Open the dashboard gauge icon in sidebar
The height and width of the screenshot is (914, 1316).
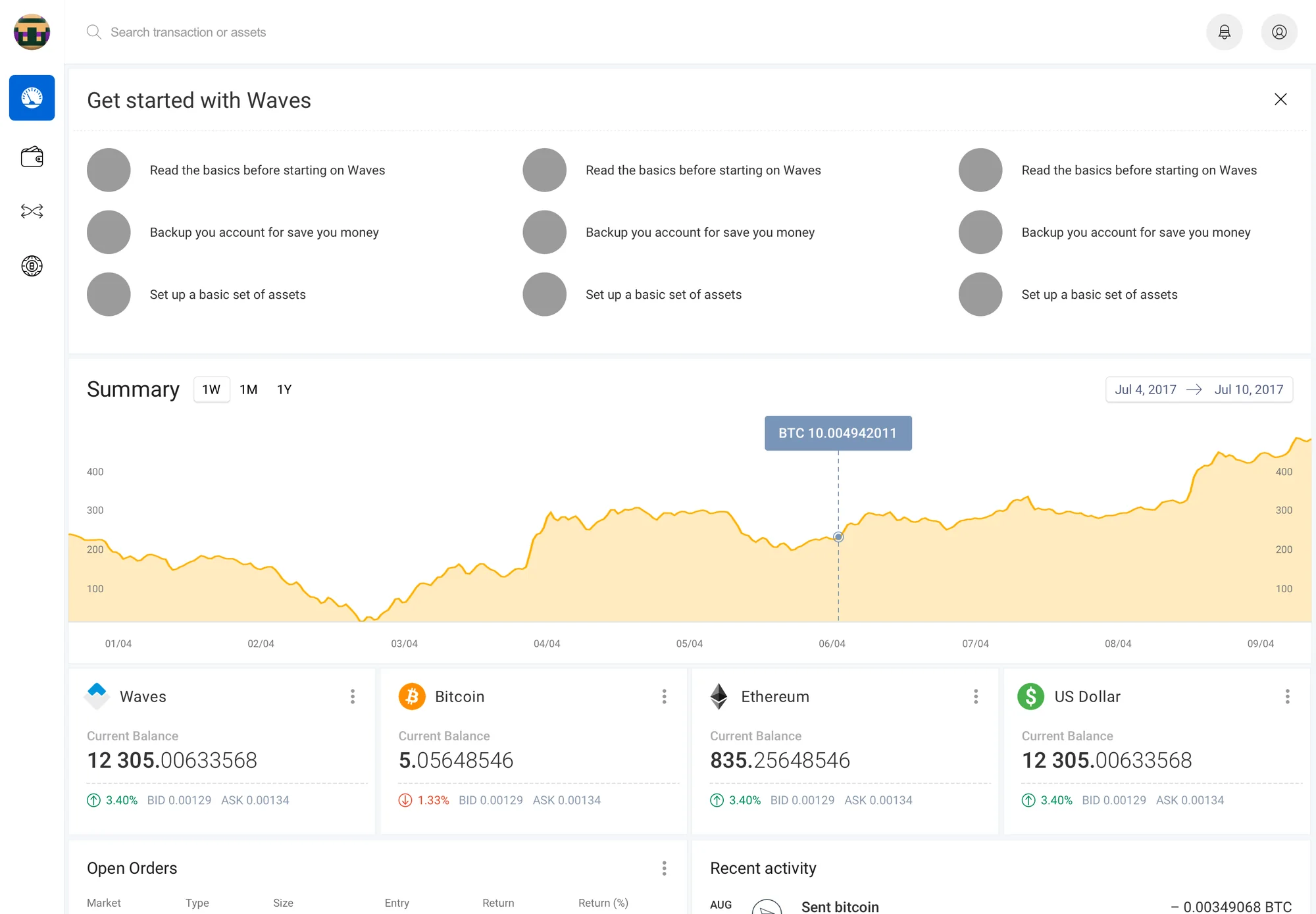32,97
